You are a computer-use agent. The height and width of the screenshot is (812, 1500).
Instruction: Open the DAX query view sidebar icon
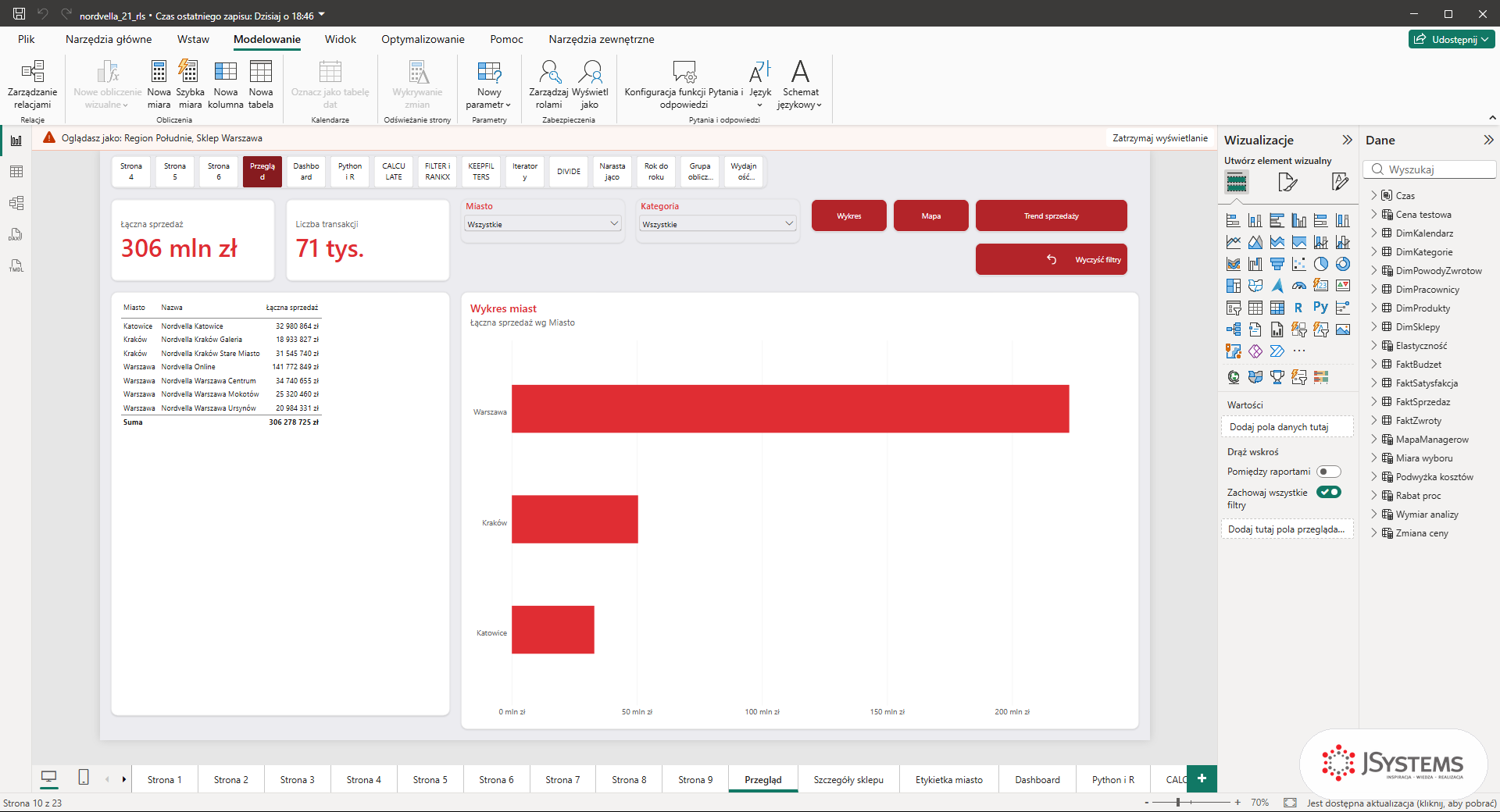coord(16,234)
